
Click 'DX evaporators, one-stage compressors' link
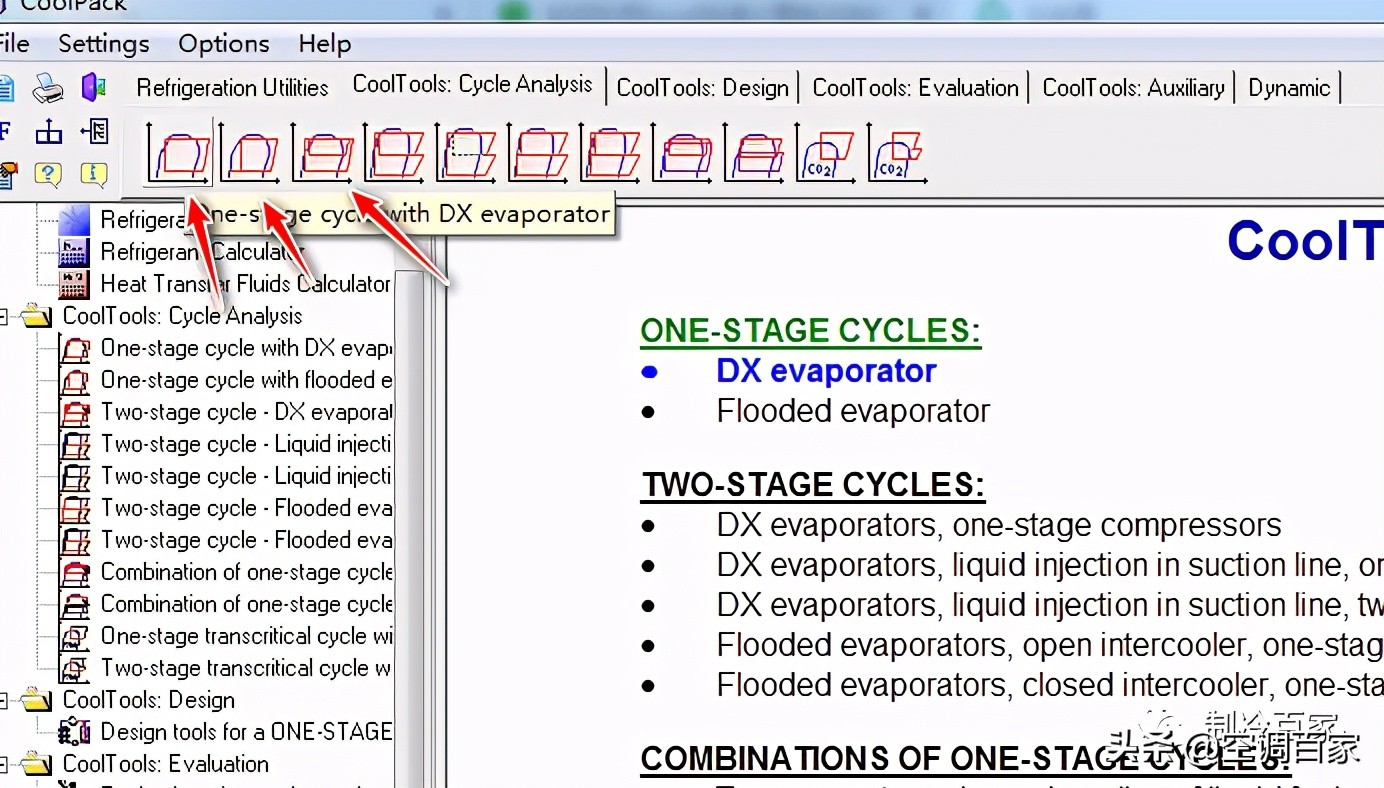click(999, 525)
